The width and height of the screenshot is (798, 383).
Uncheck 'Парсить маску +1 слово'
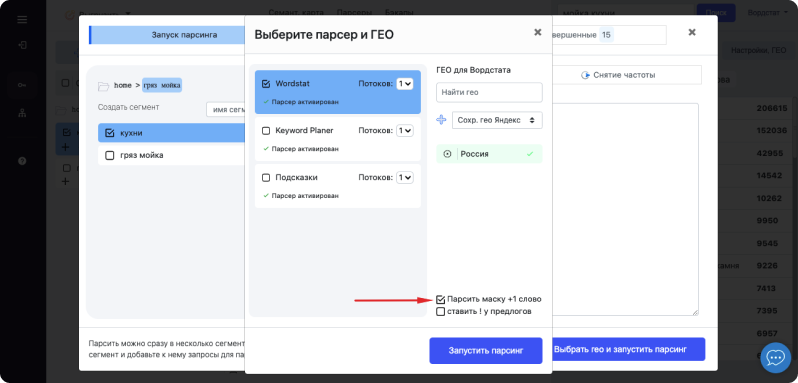[x=441, y=299]
